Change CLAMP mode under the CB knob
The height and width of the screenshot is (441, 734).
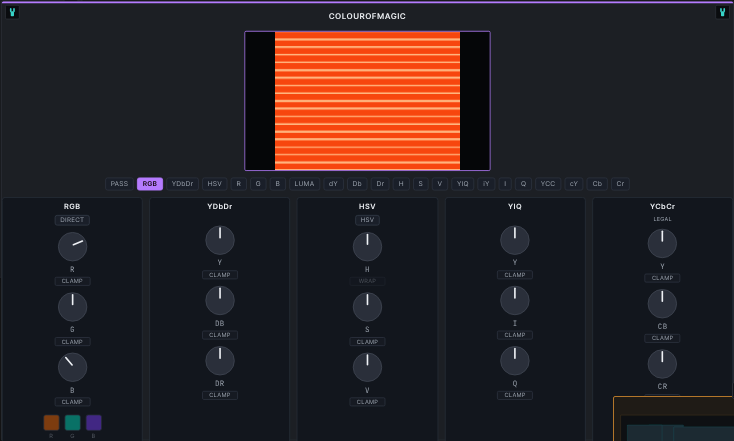coord(662,338)
